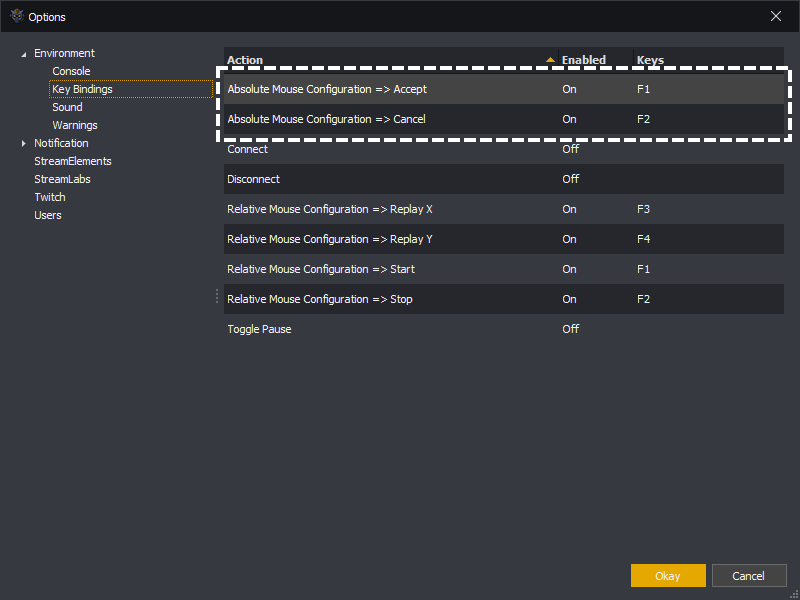Click F3 key cell for Replay X
Image resolution: width=800 pixels, height=600 pixels.
(643, 209)
